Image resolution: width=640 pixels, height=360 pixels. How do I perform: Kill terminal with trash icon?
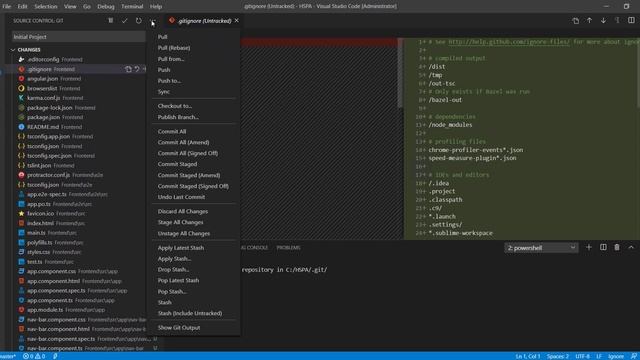[617, 247]
